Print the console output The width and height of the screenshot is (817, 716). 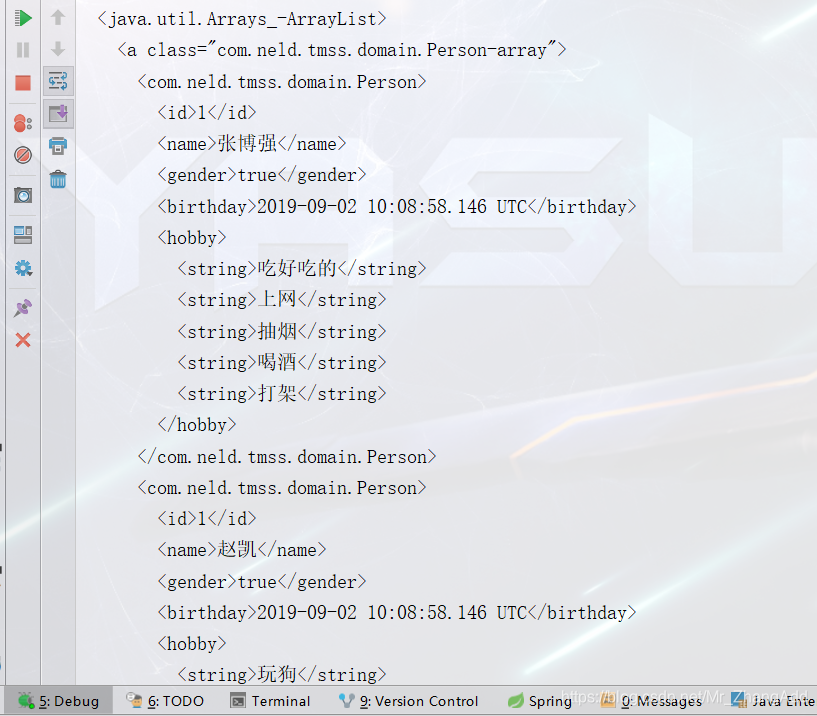(57, 145)
